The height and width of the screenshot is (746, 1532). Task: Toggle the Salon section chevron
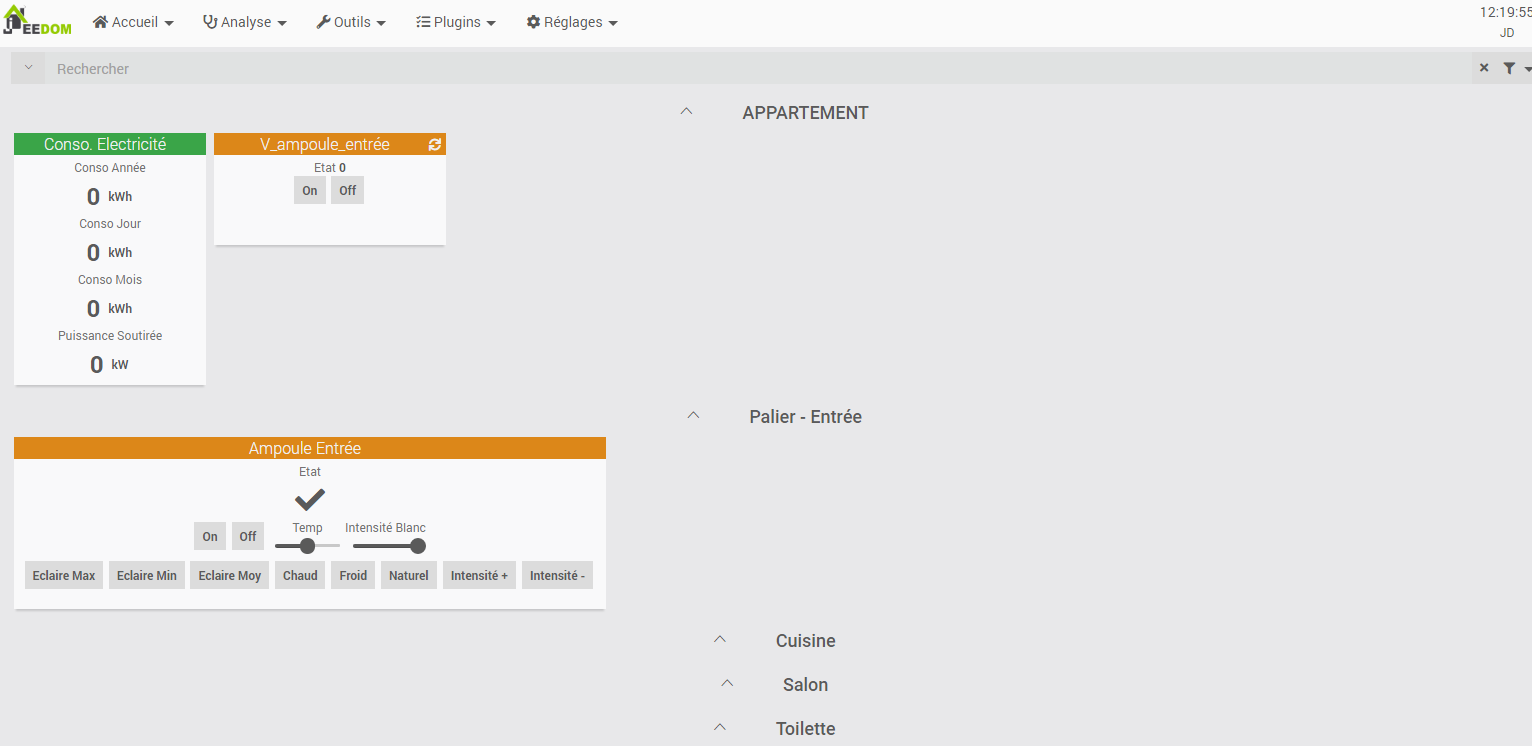point(727,684)
